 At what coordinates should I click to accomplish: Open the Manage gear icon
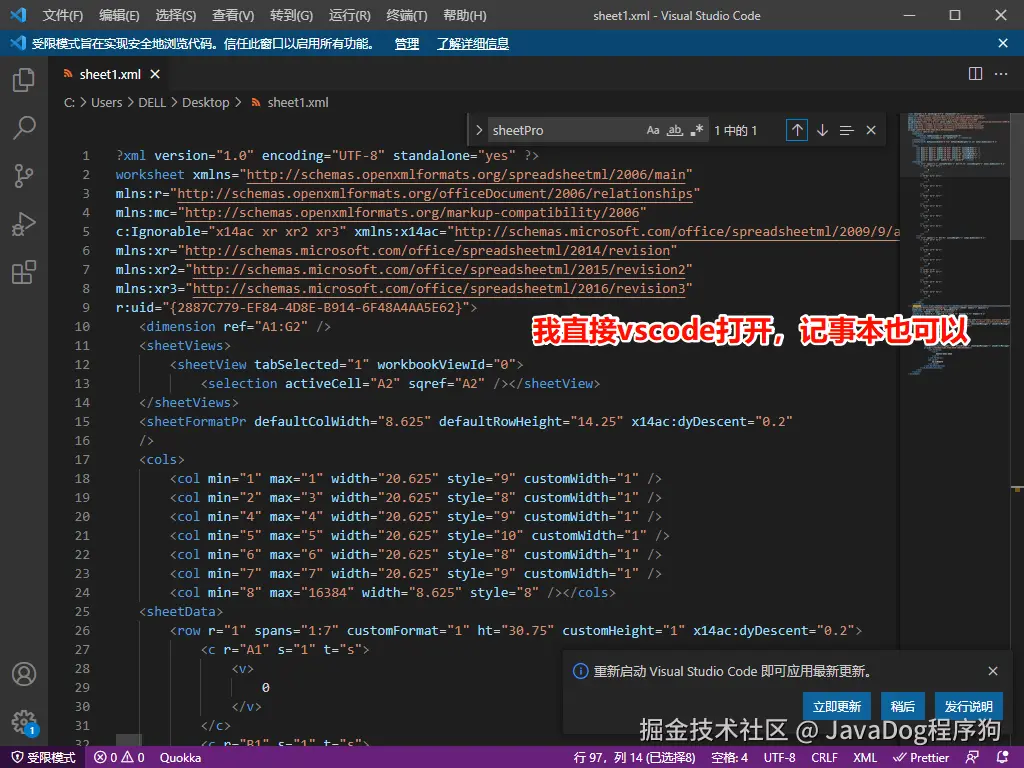coord(24,722)
